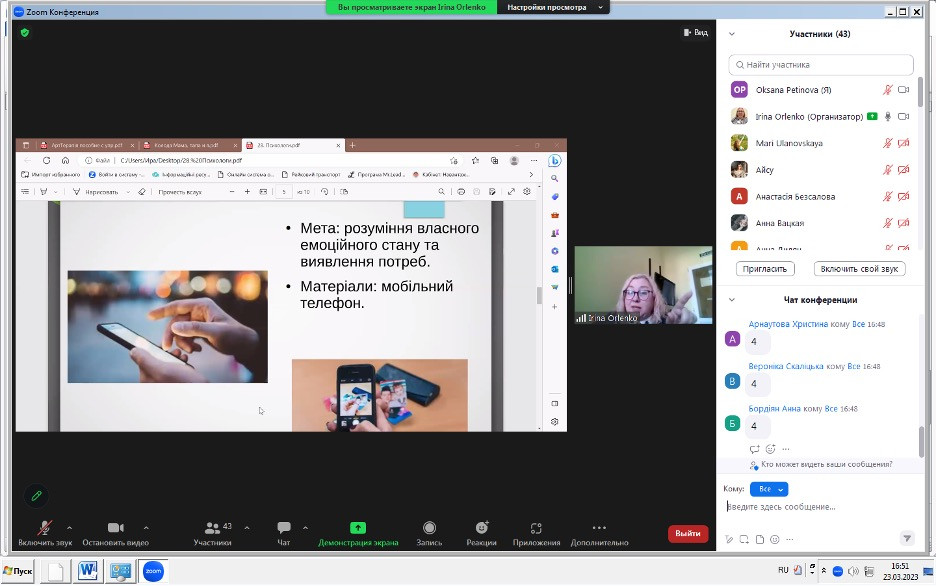Image resolution: width=936 pixels, height=586 pixels.
Task: Open message options dots under Бордіян Анна's message
Action: tap(786, 449)
